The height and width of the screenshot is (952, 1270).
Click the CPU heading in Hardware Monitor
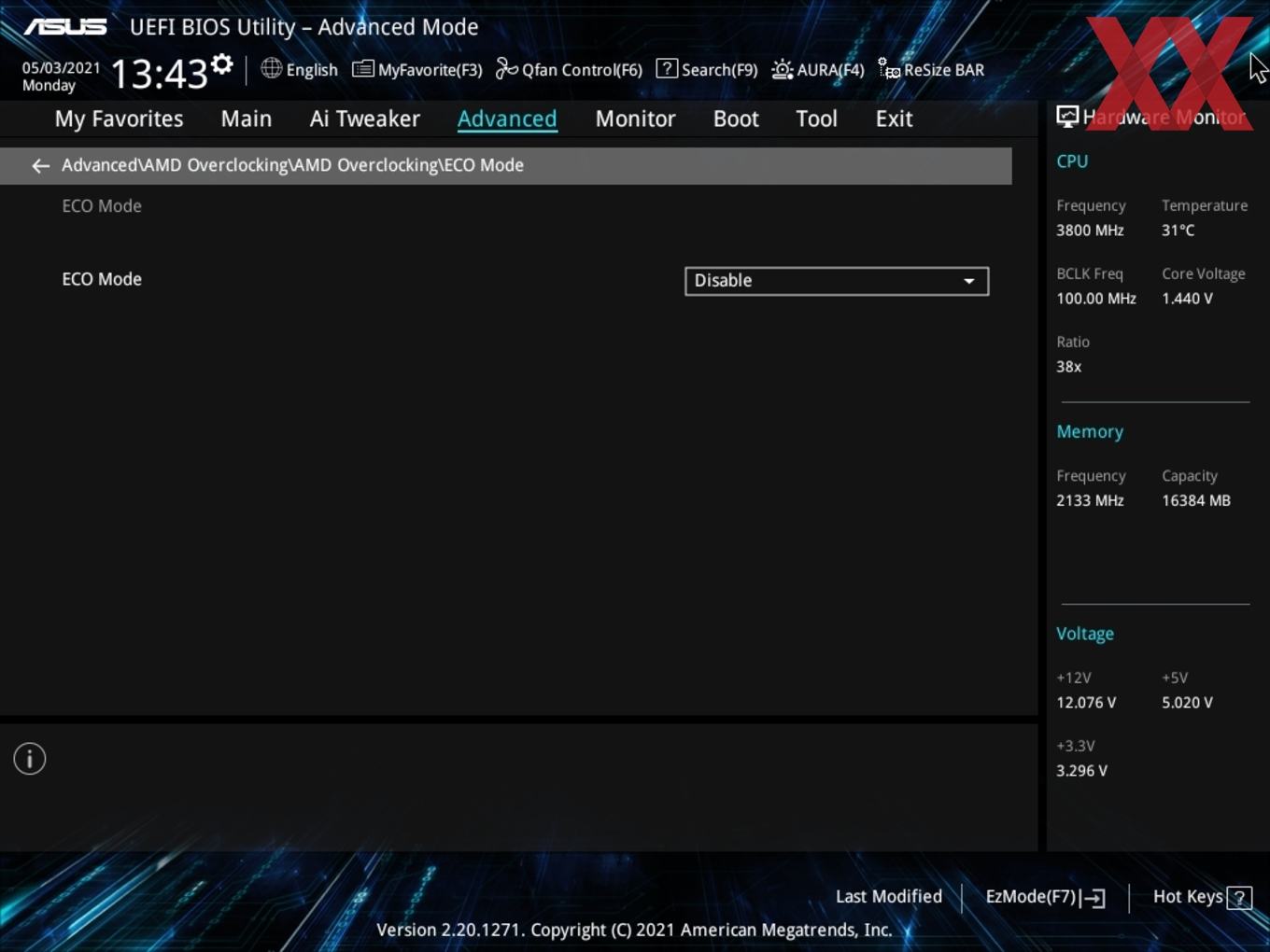coord(1072,161)
